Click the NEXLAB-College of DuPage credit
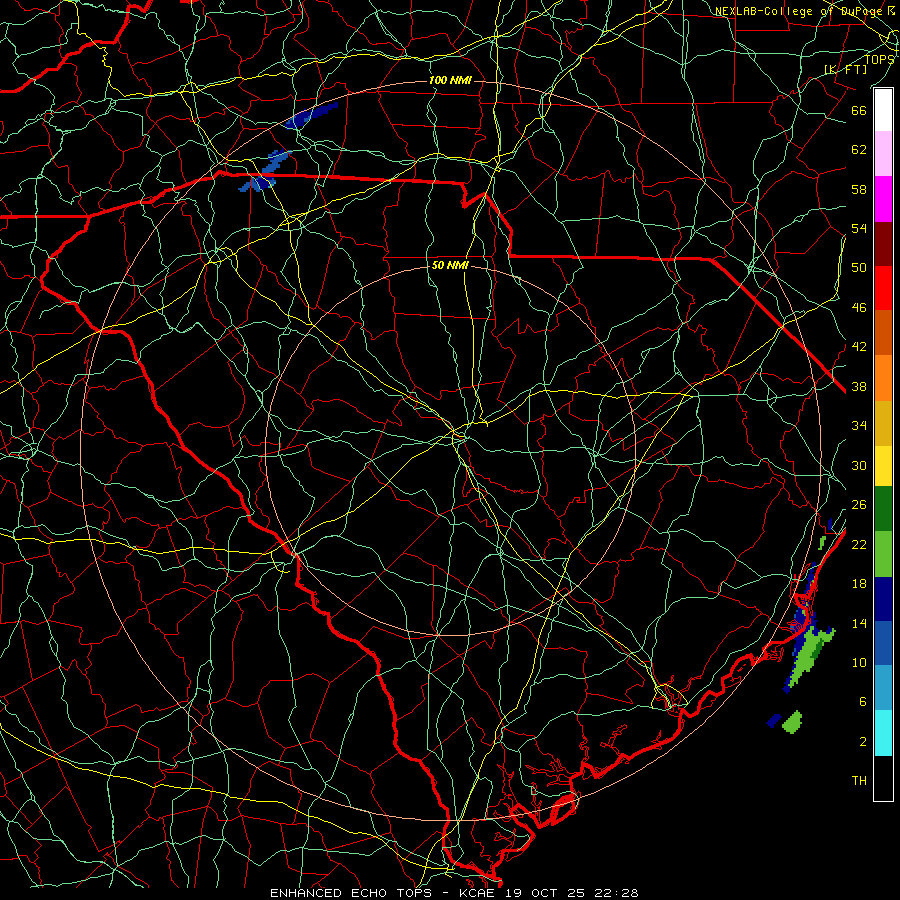 click(x=804, y=10)
